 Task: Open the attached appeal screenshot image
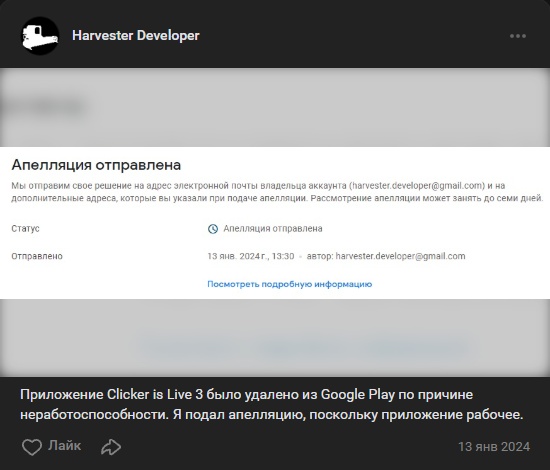pos(275,222)
